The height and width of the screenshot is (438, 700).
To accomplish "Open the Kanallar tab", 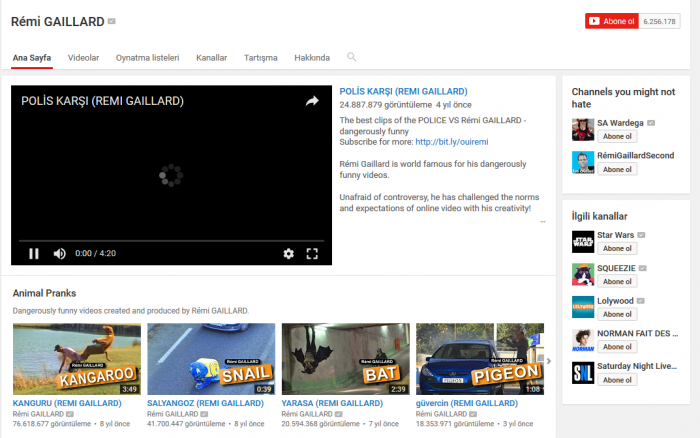I will 212,58.
